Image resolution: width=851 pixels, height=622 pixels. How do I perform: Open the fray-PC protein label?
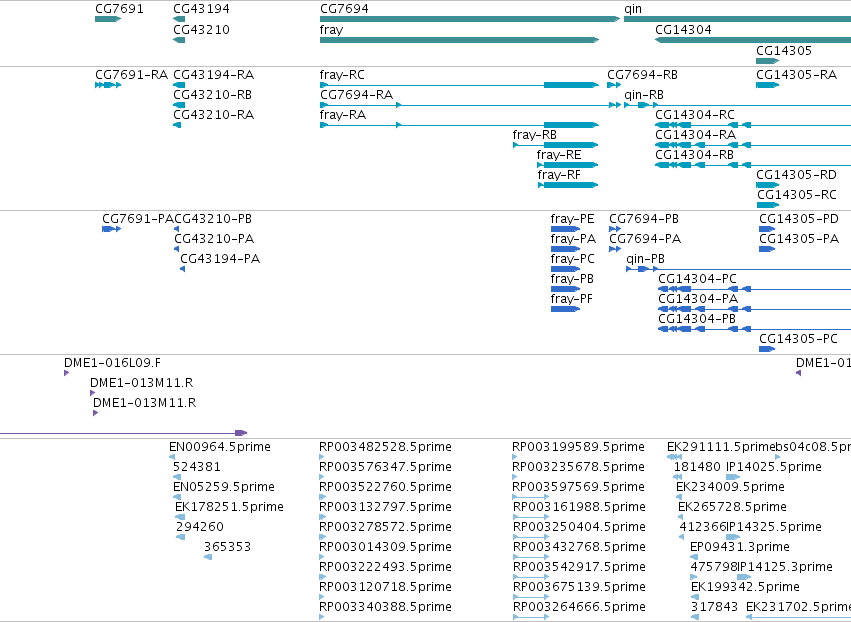coord(573,260)
